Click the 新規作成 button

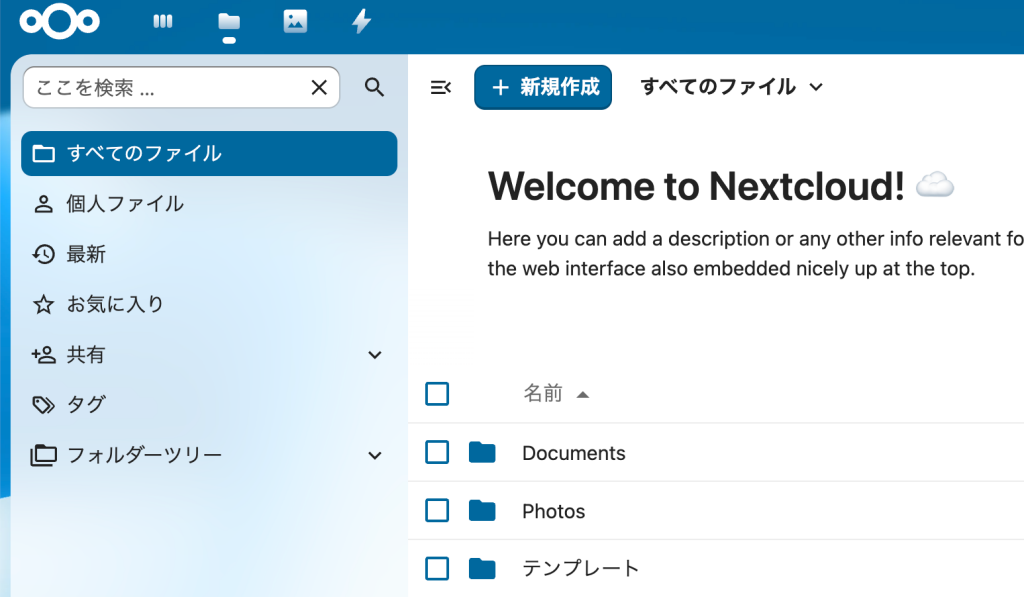click(543, 87)
